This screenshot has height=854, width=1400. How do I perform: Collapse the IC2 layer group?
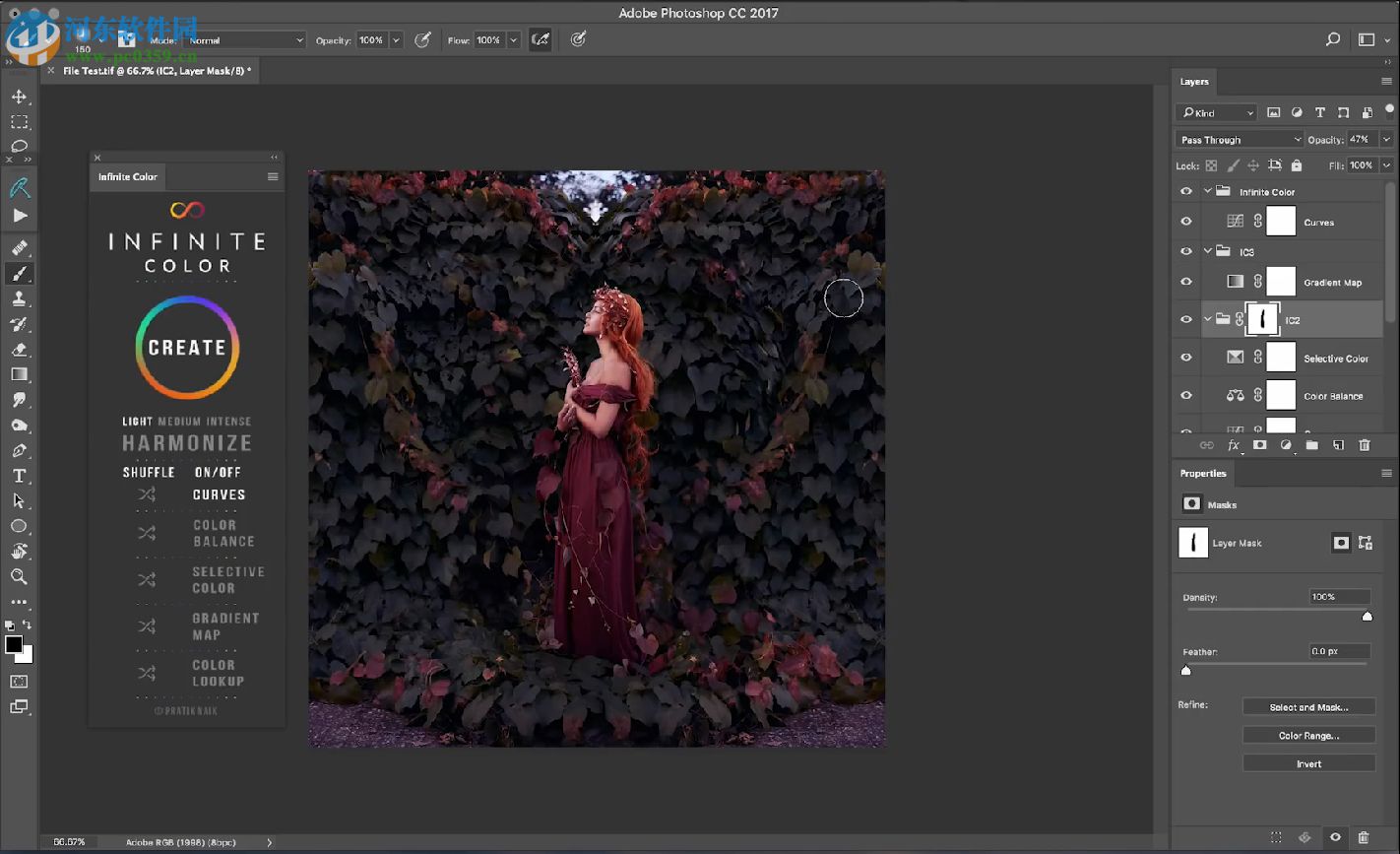[x=1208, y=319]
